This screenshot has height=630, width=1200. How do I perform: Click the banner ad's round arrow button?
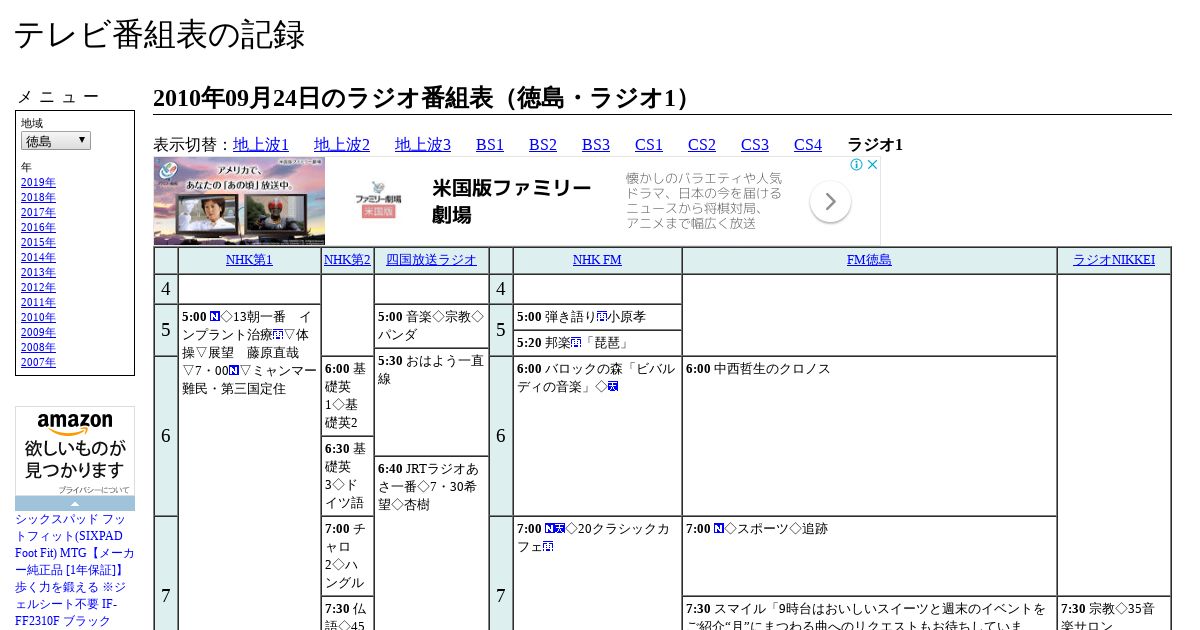click(830, 202)
